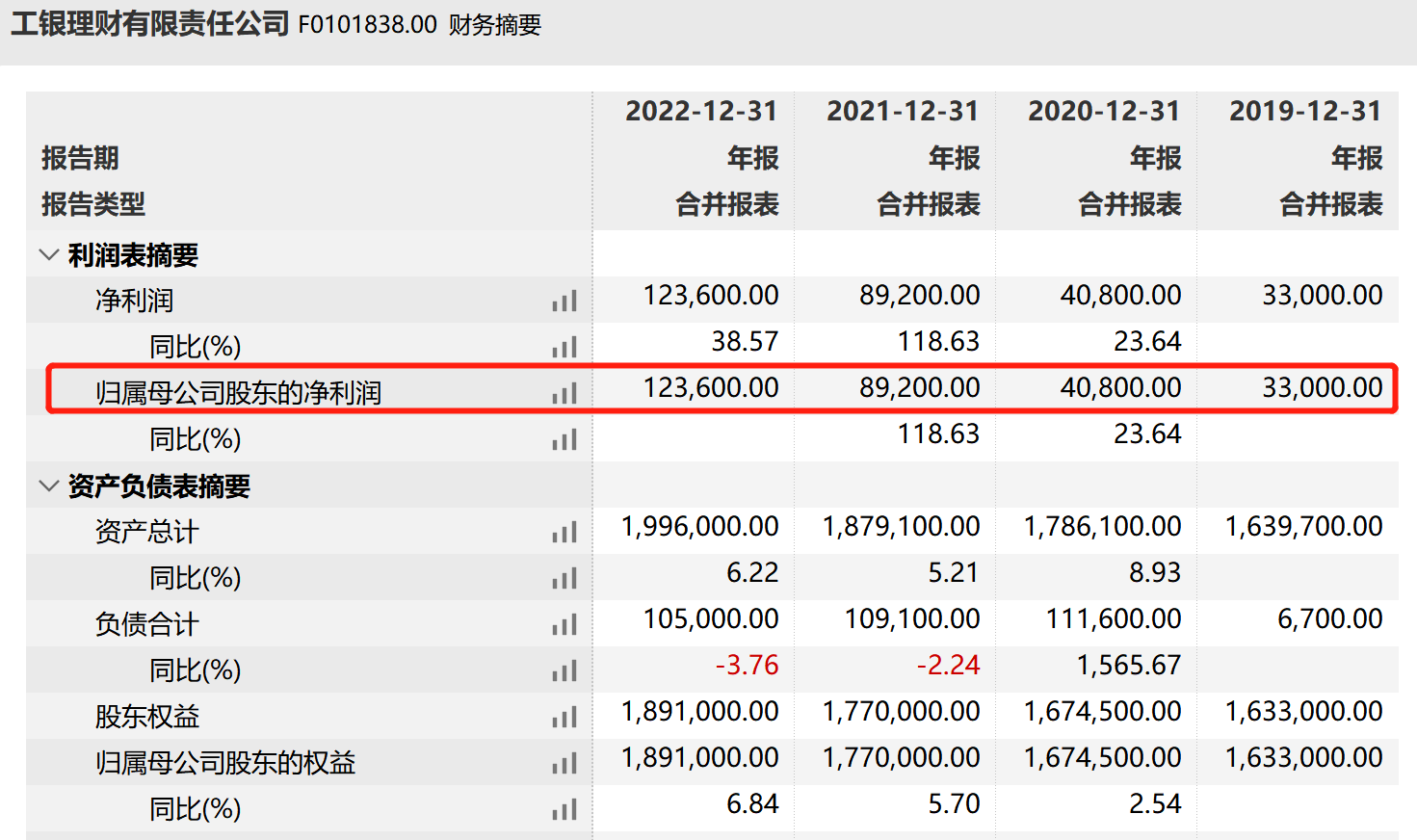1417x840 pixels.
Task: Select the 2022-12-31 column header
Action: 701,112
